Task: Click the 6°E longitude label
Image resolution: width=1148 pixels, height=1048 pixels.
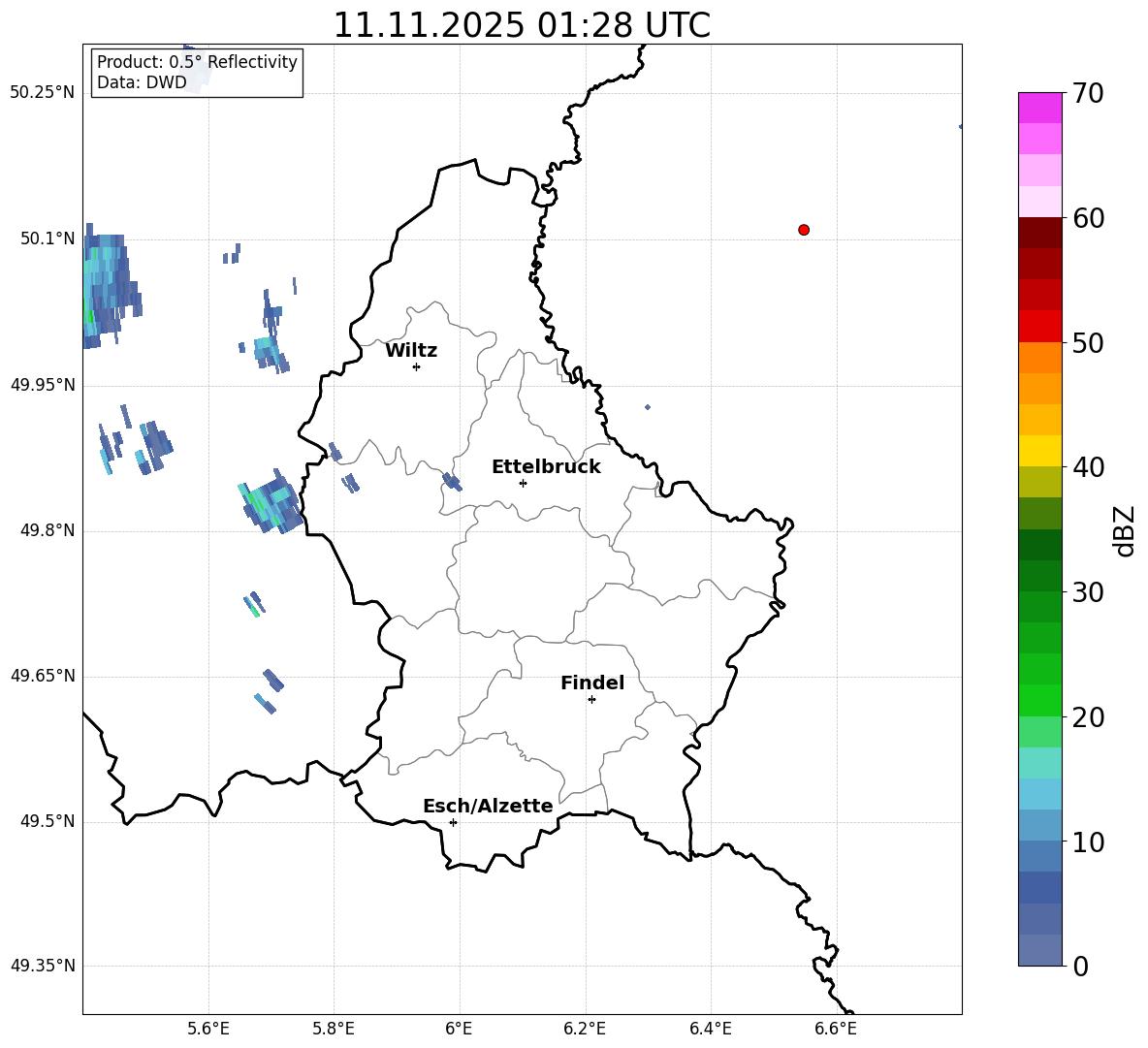Action: (459, 1029)
